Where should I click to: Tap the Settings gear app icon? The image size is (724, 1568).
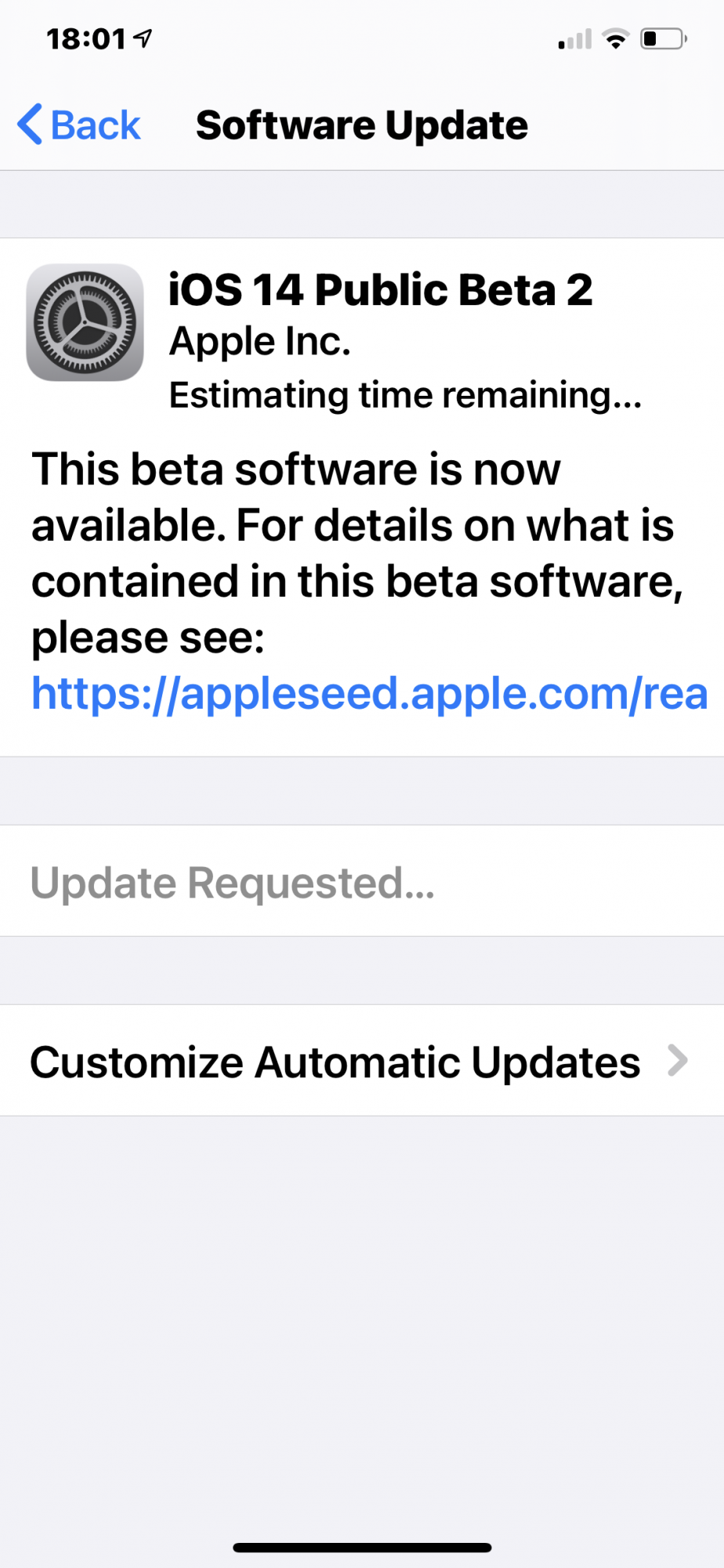pyautogui.click(x=85, y=322)
